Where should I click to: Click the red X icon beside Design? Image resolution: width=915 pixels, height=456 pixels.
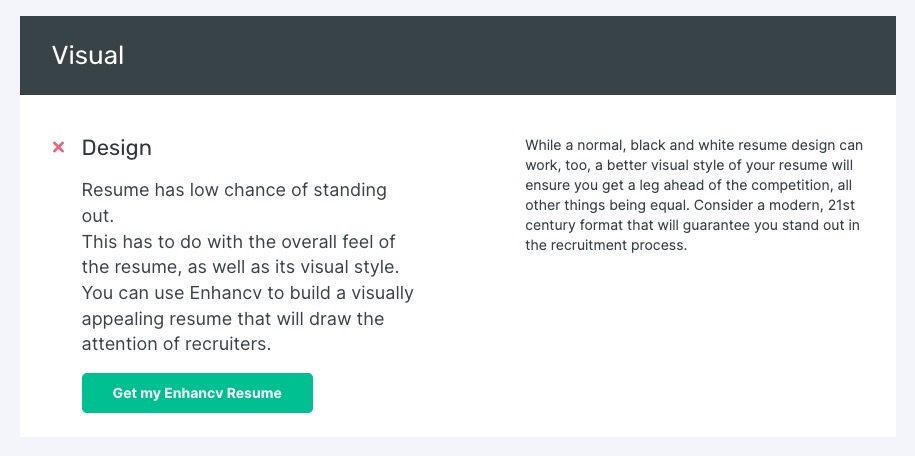click(58, 147)
